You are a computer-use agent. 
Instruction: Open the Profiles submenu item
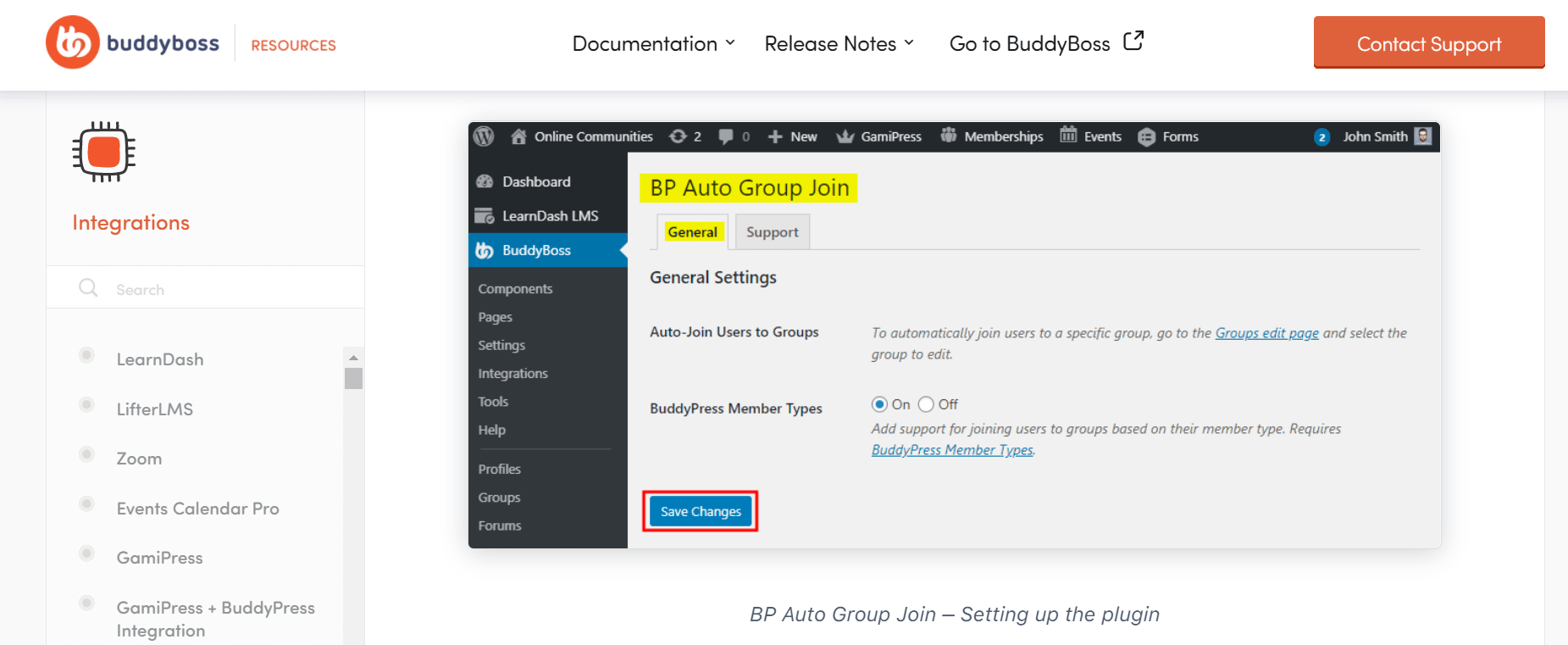point(499,470)
